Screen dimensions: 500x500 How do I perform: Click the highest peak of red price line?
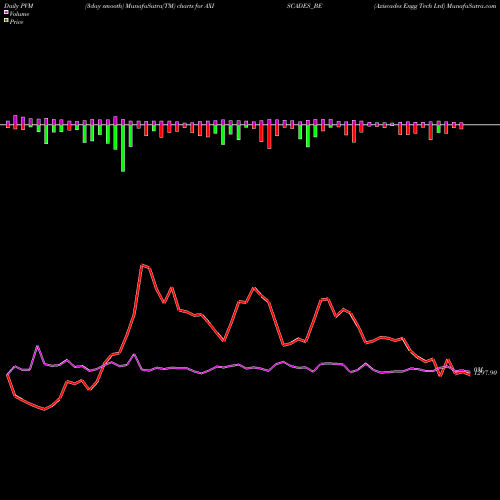click(x=143, y=265)
